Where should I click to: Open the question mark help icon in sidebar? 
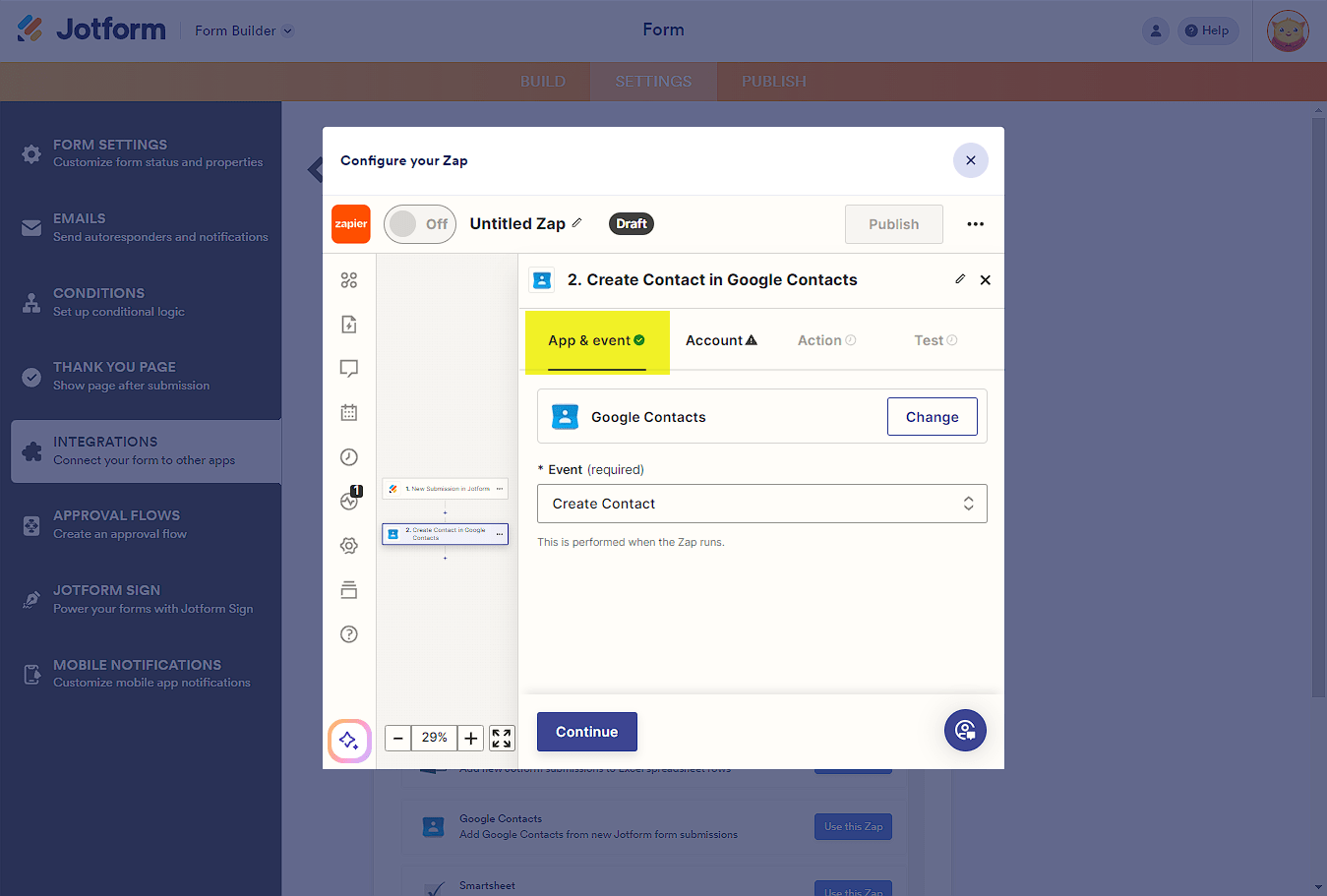349,634
